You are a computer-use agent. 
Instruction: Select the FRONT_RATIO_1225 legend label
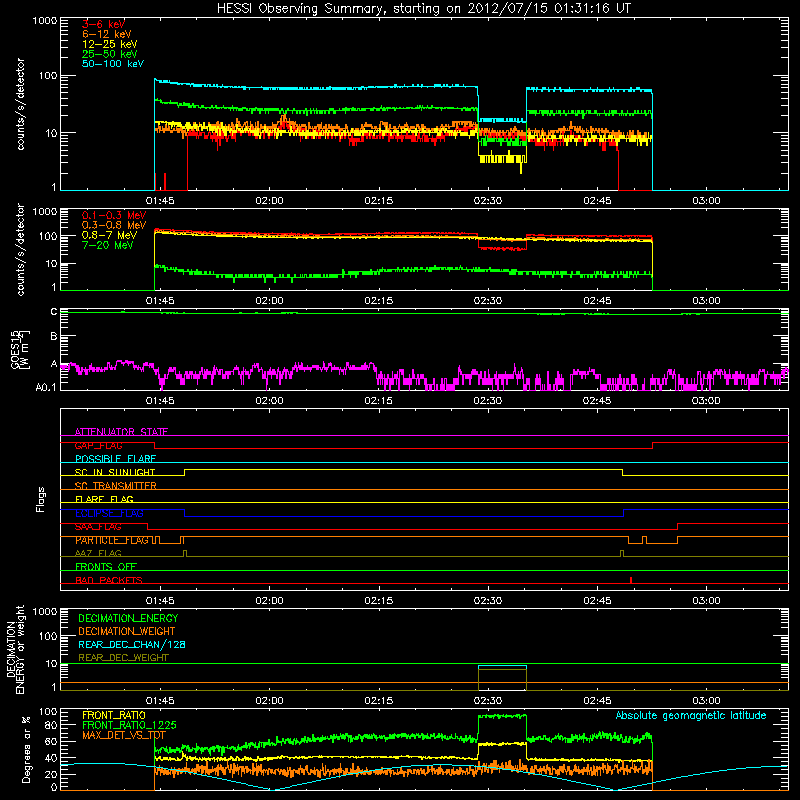coord(129,725)
